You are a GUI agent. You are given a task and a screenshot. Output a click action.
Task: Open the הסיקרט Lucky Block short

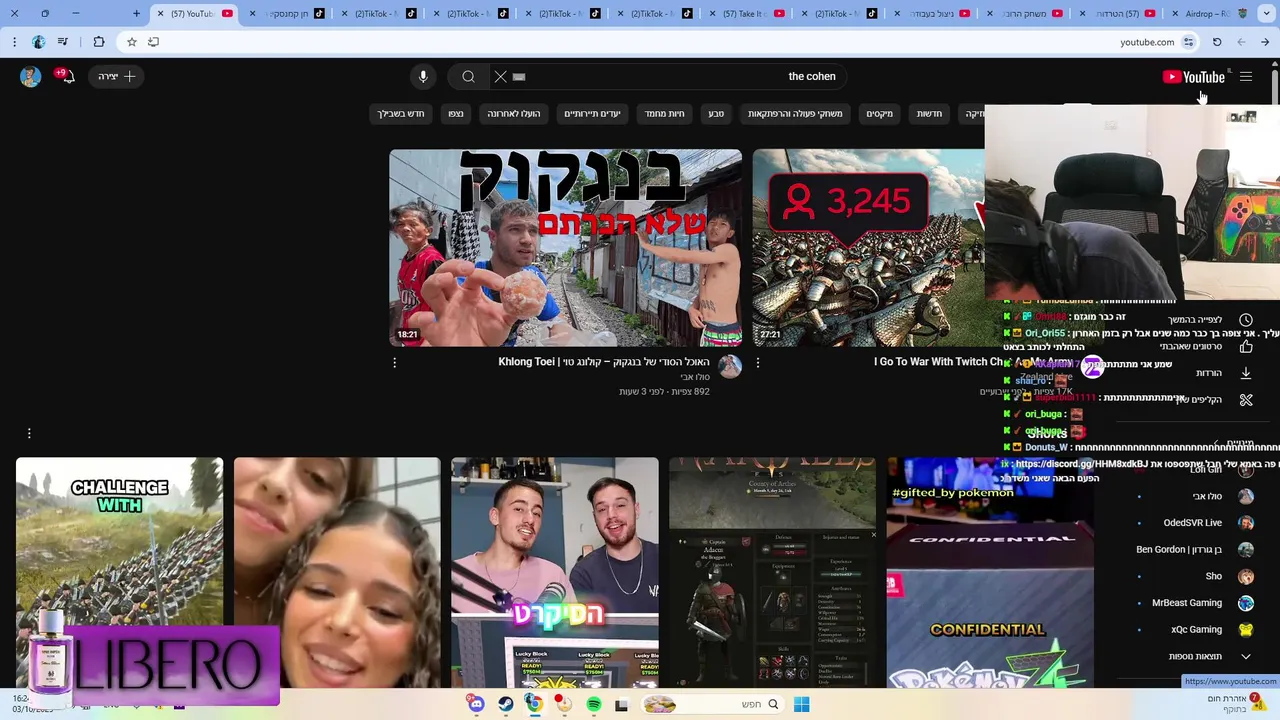[x=555, y=572]
